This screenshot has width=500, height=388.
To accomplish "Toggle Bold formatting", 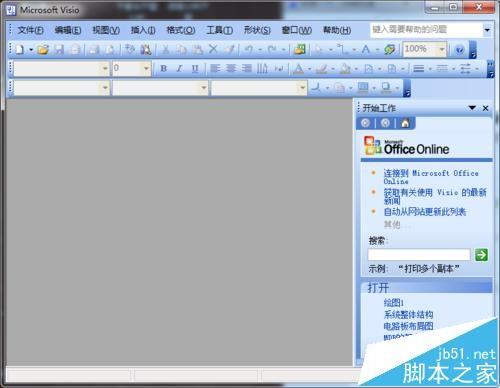I will [163, 68].
